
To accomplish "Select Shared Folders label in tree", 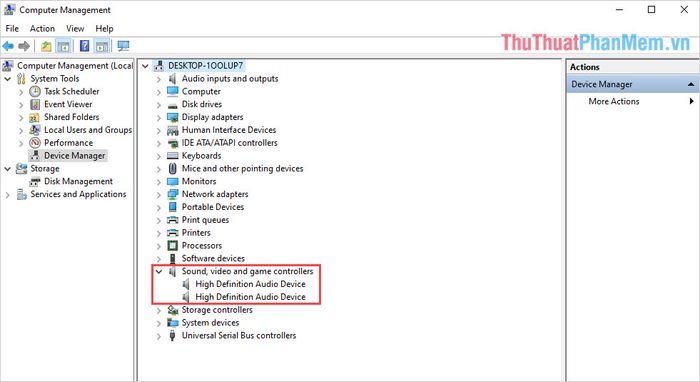I will [x=71, y=117].
